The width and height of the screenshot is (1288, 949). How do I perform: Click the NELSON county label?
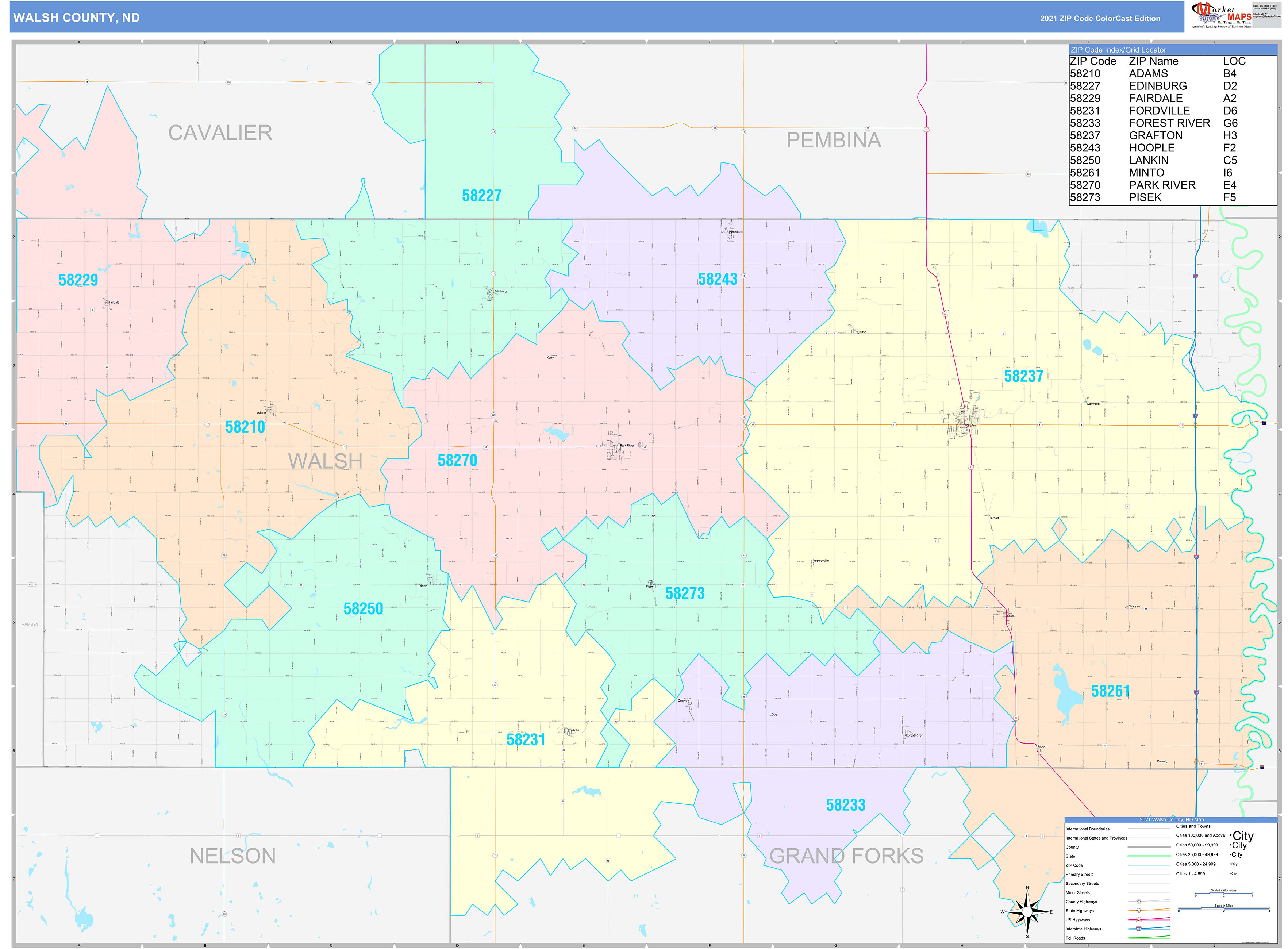click(232, 856)
